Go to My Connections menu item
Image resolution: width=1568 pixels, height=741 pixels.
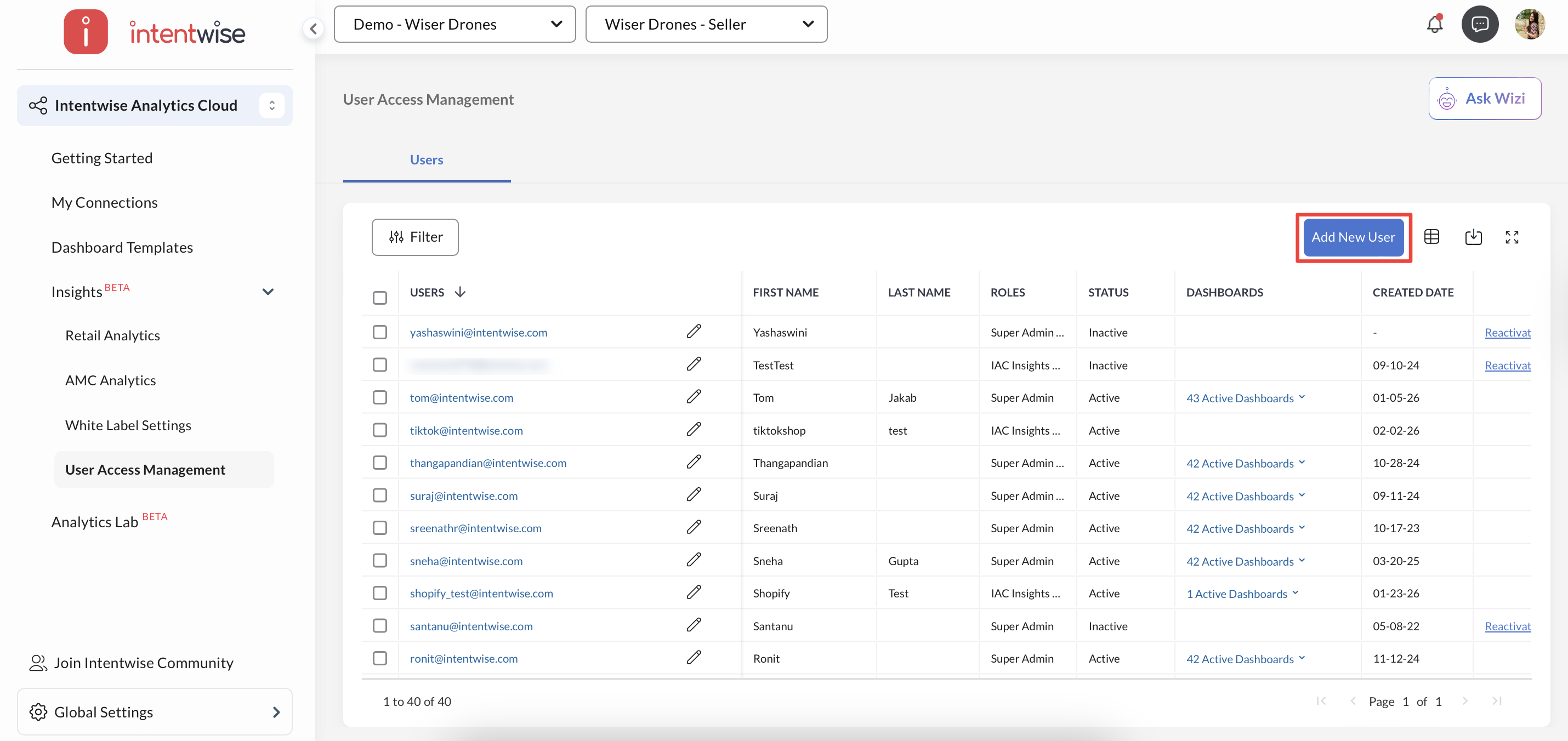click(104, 203)
